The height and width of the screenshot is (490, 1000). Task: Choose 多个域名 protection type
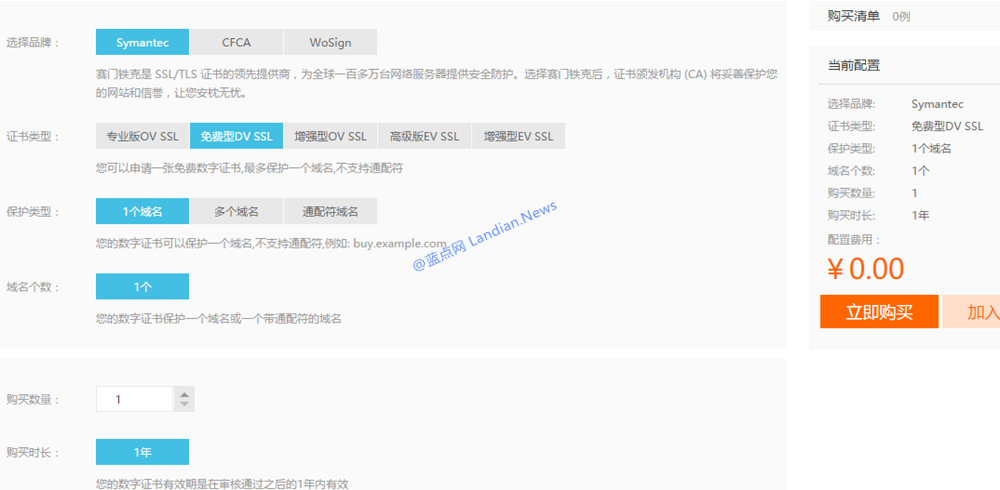(236, 211)
